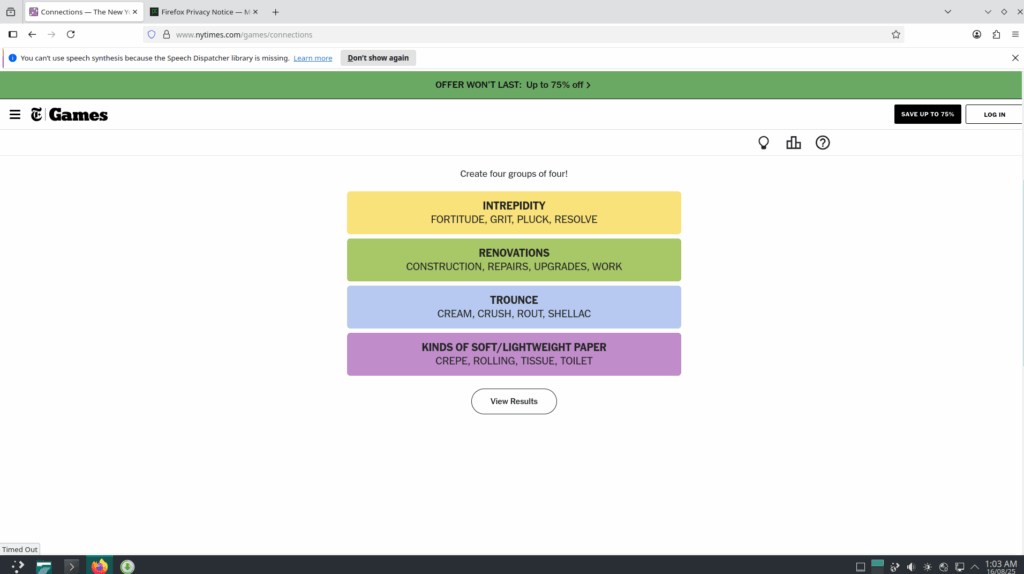
Task: Click the View Results button
Action: [x=514, y=401]
